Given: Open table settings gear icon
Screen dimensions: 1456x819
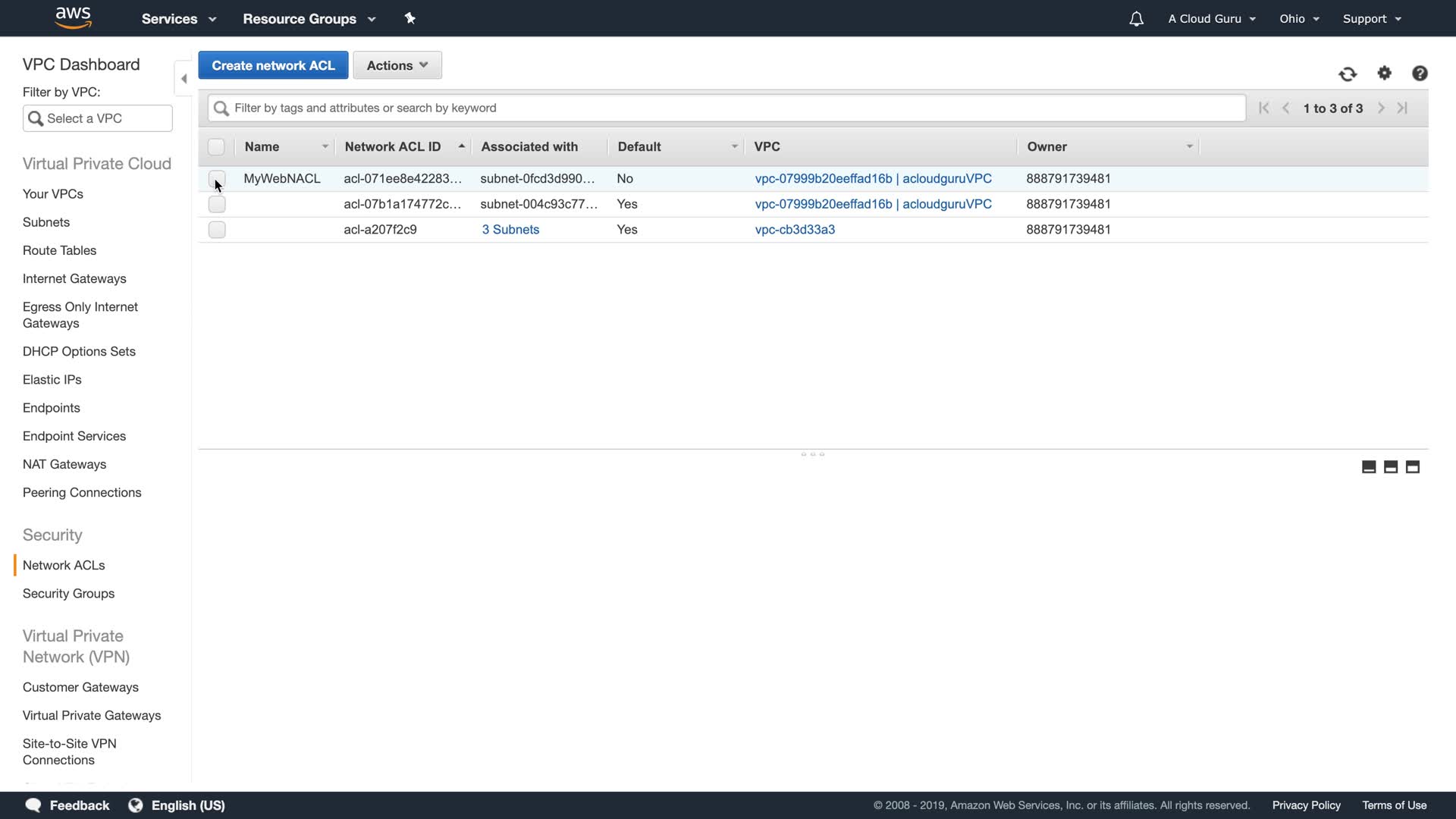Looking at the screenshot, I should click(x=1385, y=73).
